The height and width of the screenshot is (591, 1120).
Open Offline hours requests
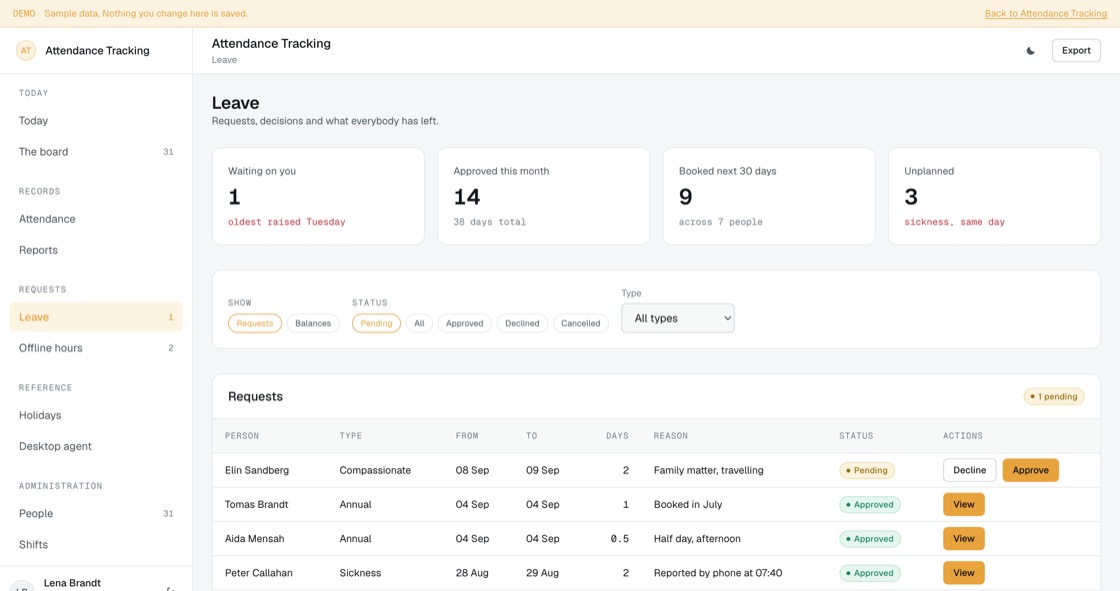(96, 348)
